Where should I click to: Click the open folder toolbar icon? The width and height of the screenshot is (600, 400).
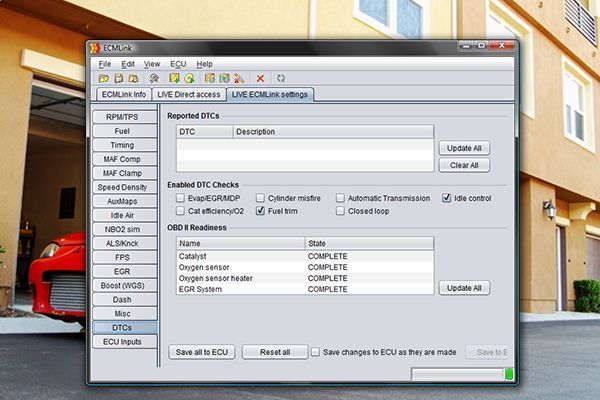pyautogui.click(x=104, y=78)
